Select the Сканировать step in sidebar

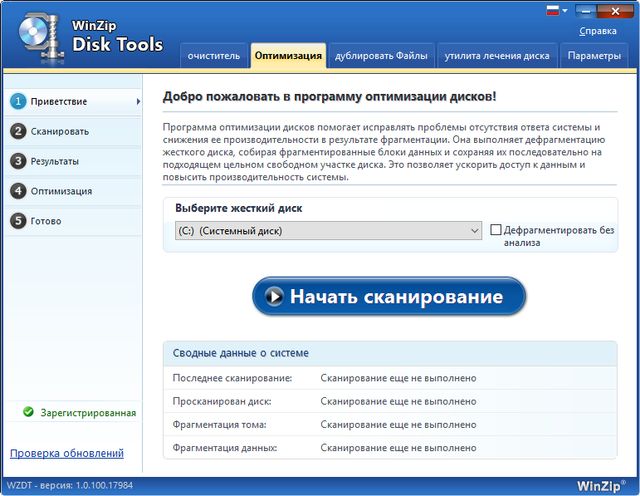point(73,131)
